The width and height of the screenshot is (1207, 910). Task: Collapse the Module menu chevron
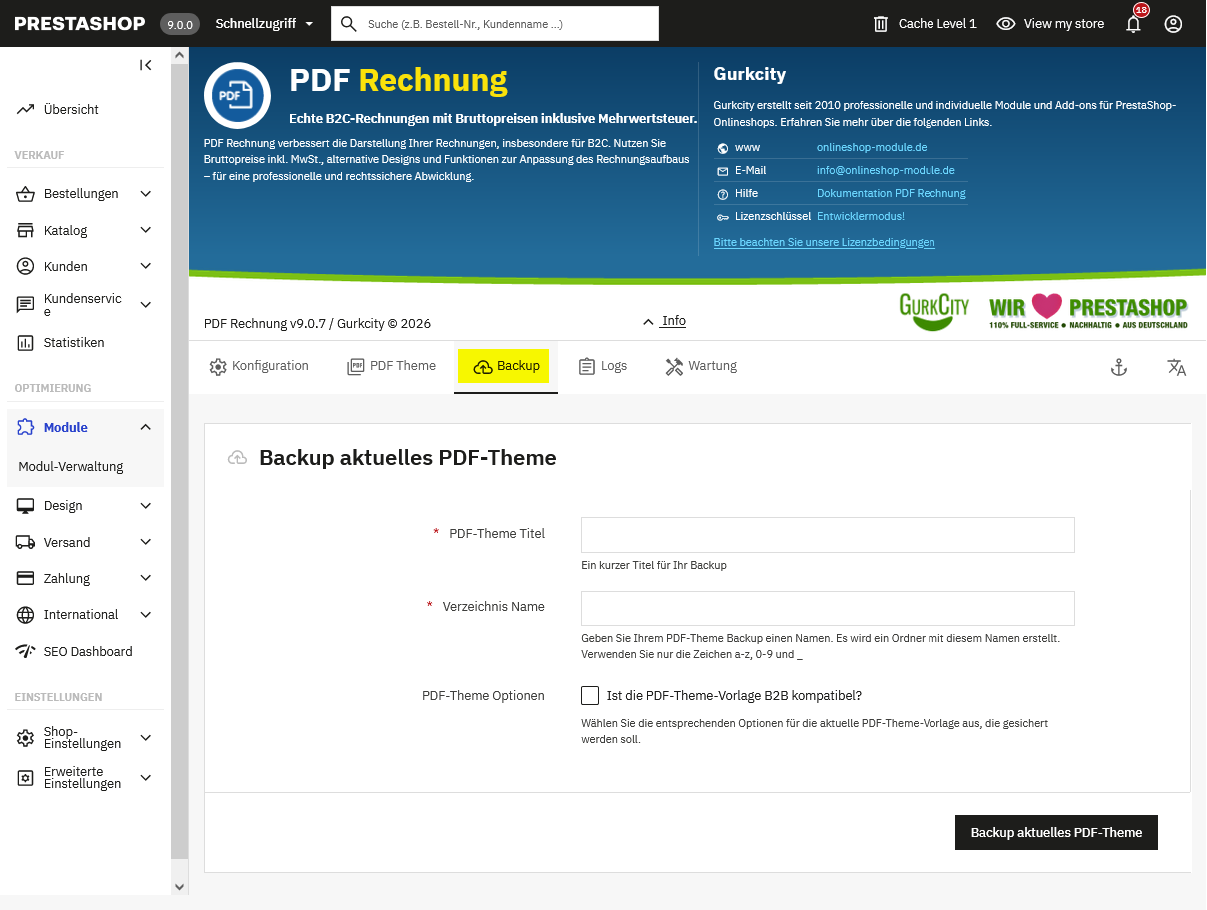146,428
